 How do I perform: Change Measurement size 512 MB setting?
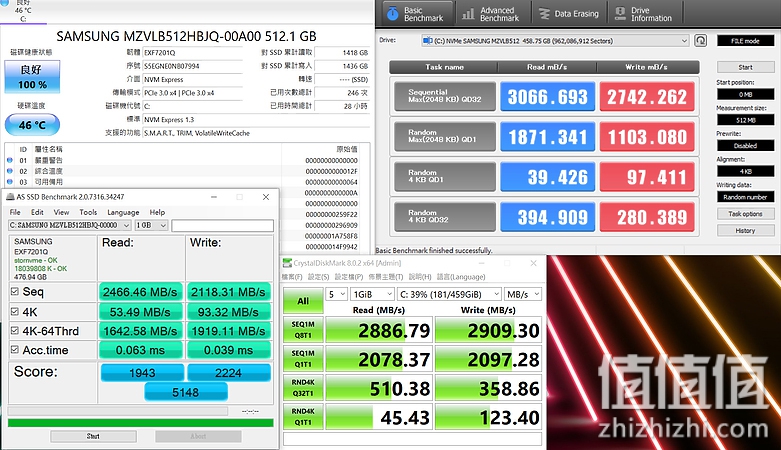coord(745,120)
